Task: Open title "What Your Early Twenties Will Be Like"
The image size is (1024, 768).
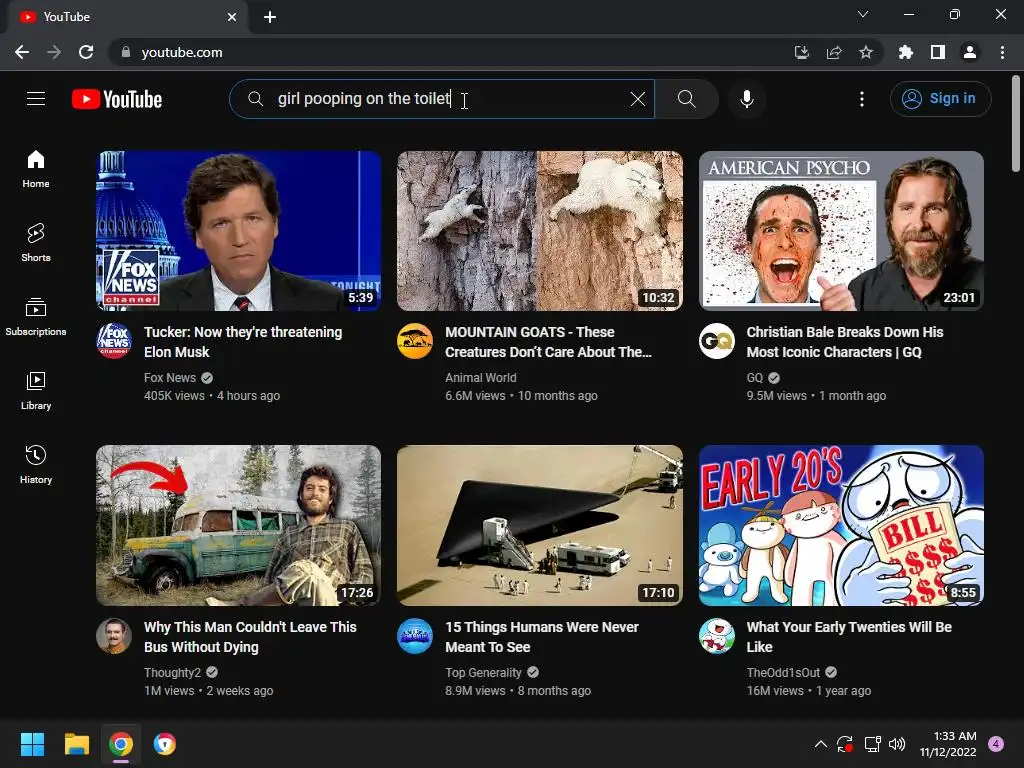Action: coord(849,637)
